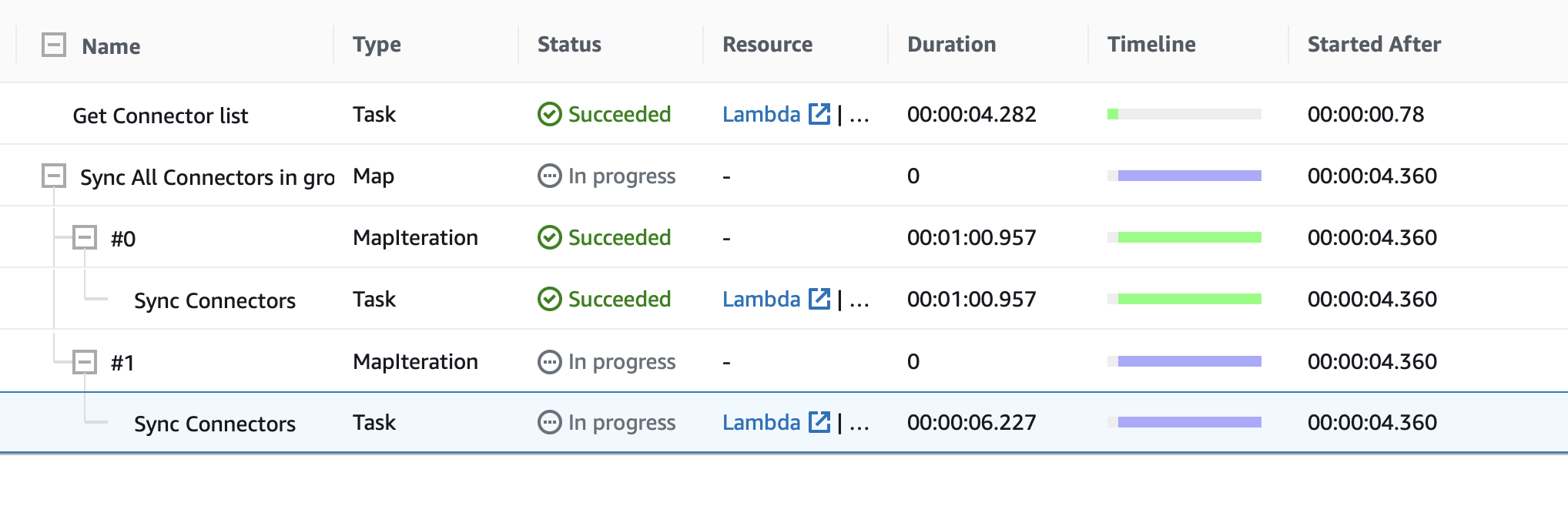
Task: Collapse all rows using the header toggle box
Action: coord(54,45)
